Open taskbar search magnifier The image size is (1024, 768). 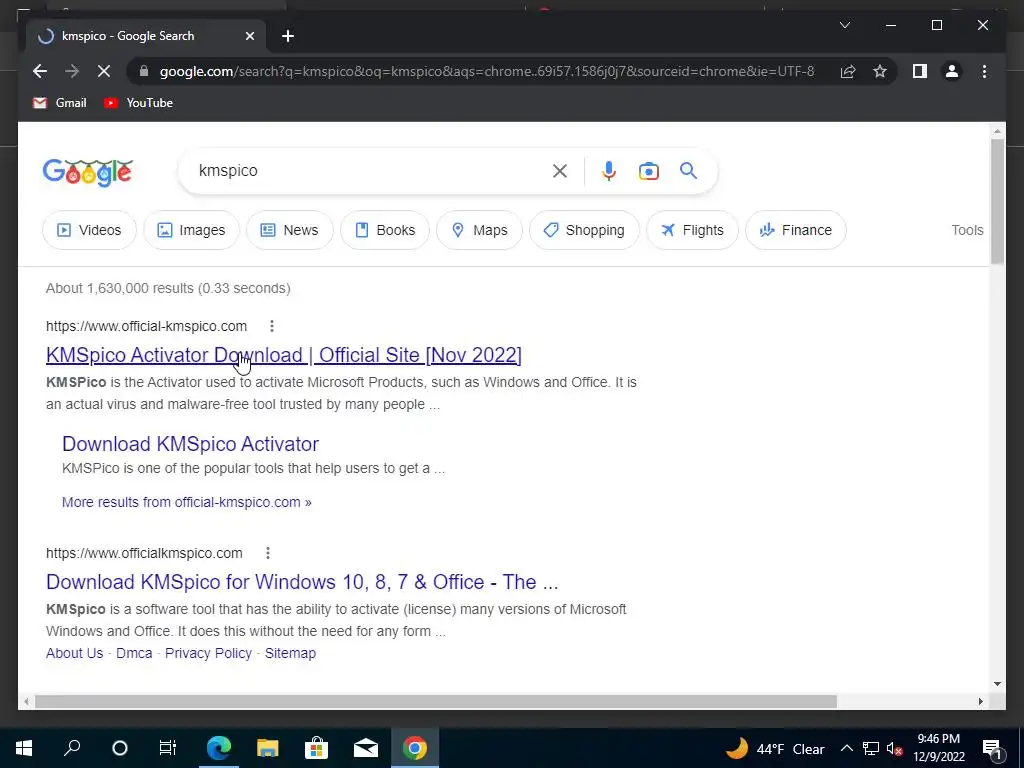72,748
